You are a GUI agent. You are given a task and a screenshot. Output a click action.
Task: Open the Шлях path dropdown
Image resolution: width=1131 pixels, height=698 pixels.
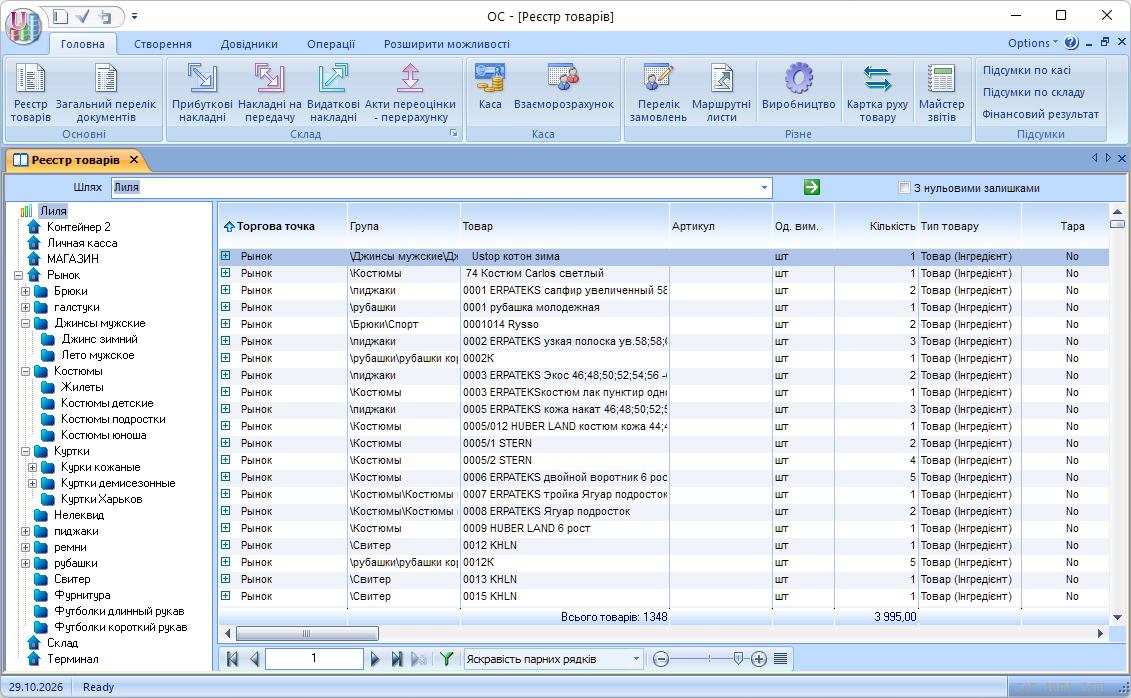coord(764,187)
